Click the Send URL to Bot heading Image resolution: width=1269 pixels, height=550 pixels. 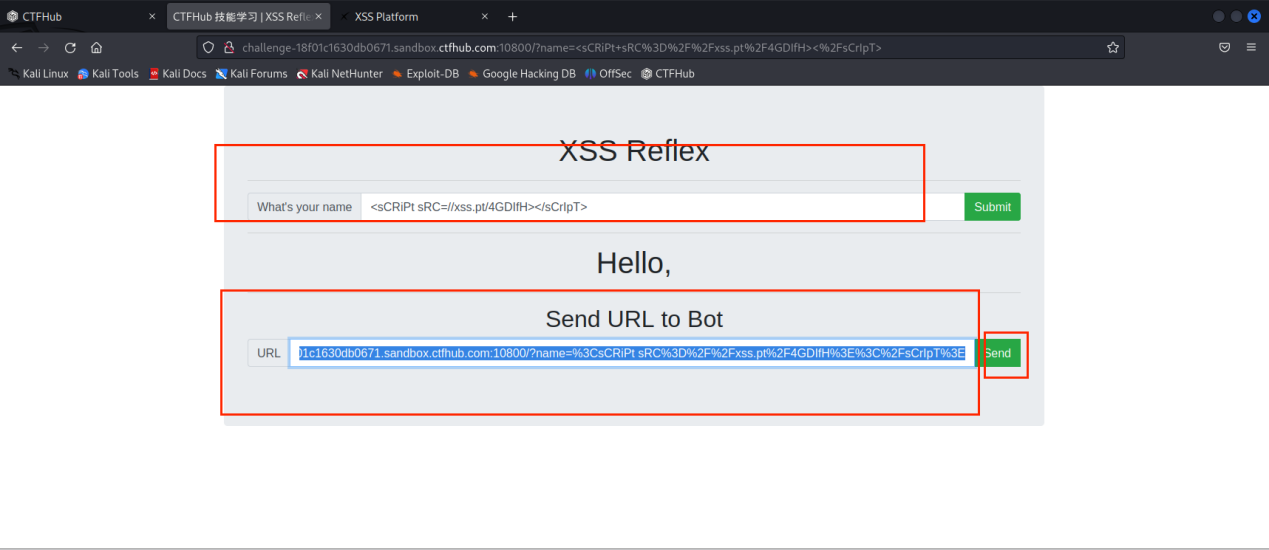point(634,319)
